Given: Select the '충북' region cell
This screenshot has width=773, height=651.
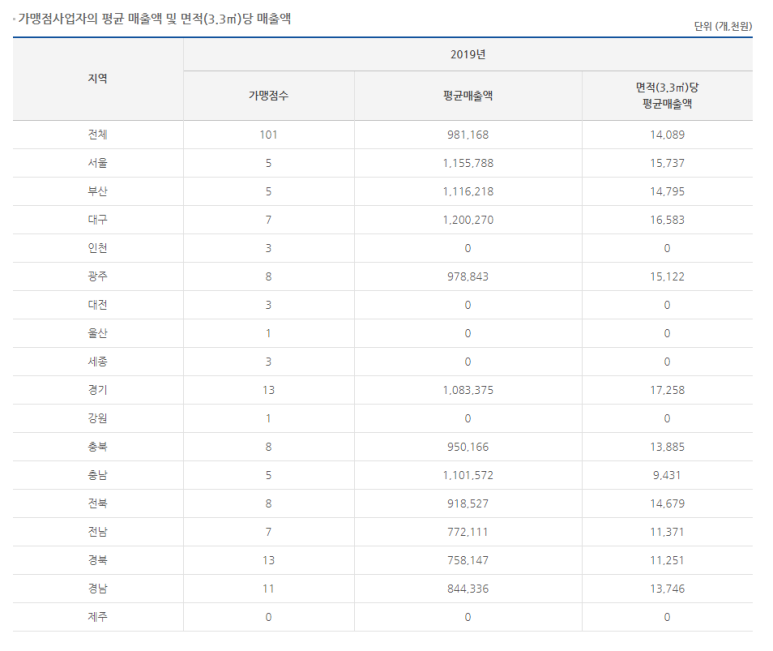Looking at the screenshot, I should (98, 447).
